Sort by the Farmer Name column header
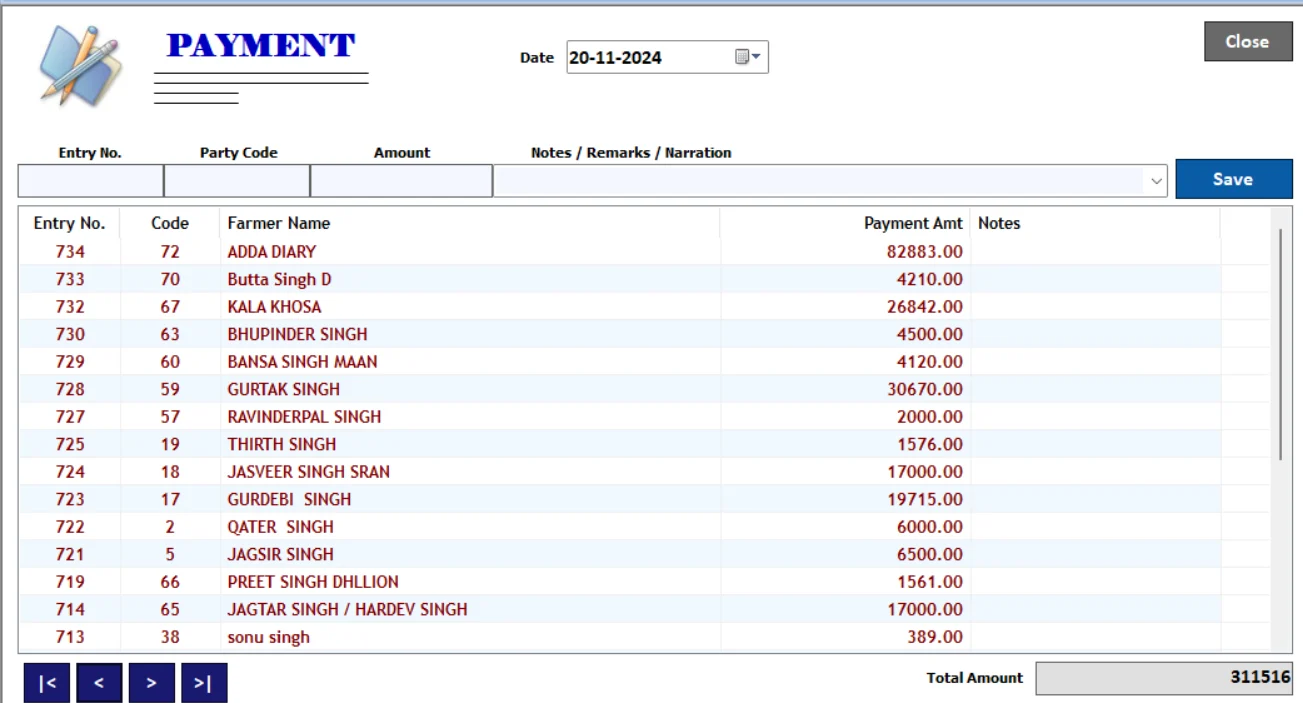The image size is (1303, 703). (470, 223)
